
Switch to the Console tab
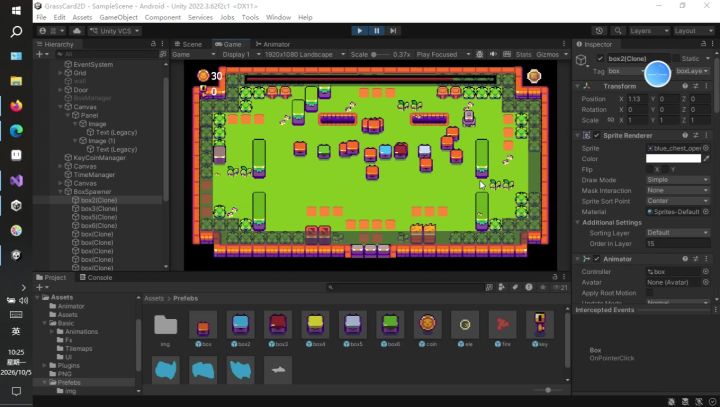tap(96, 277)
